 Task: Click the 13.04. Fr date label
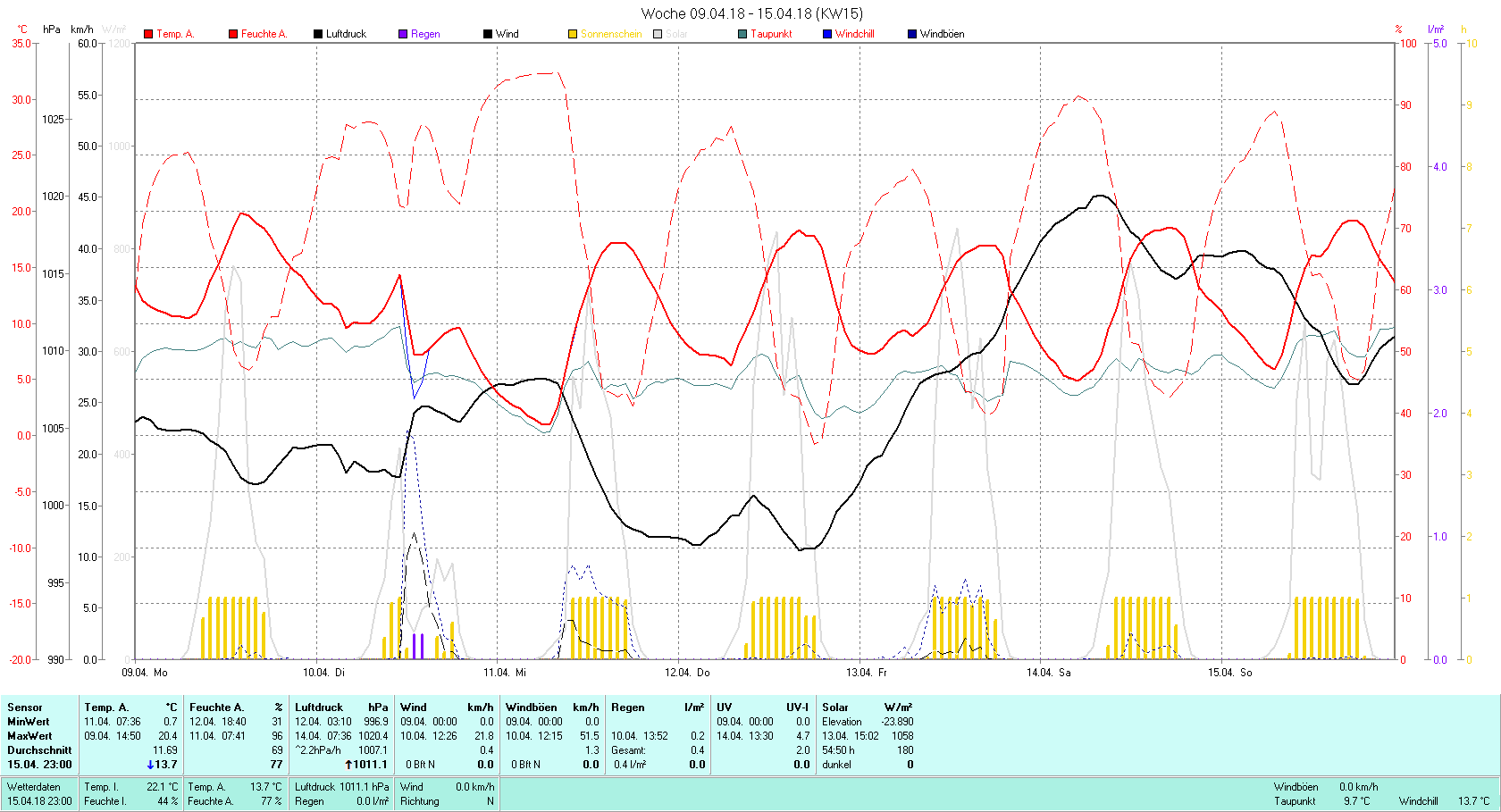point(867,672)
